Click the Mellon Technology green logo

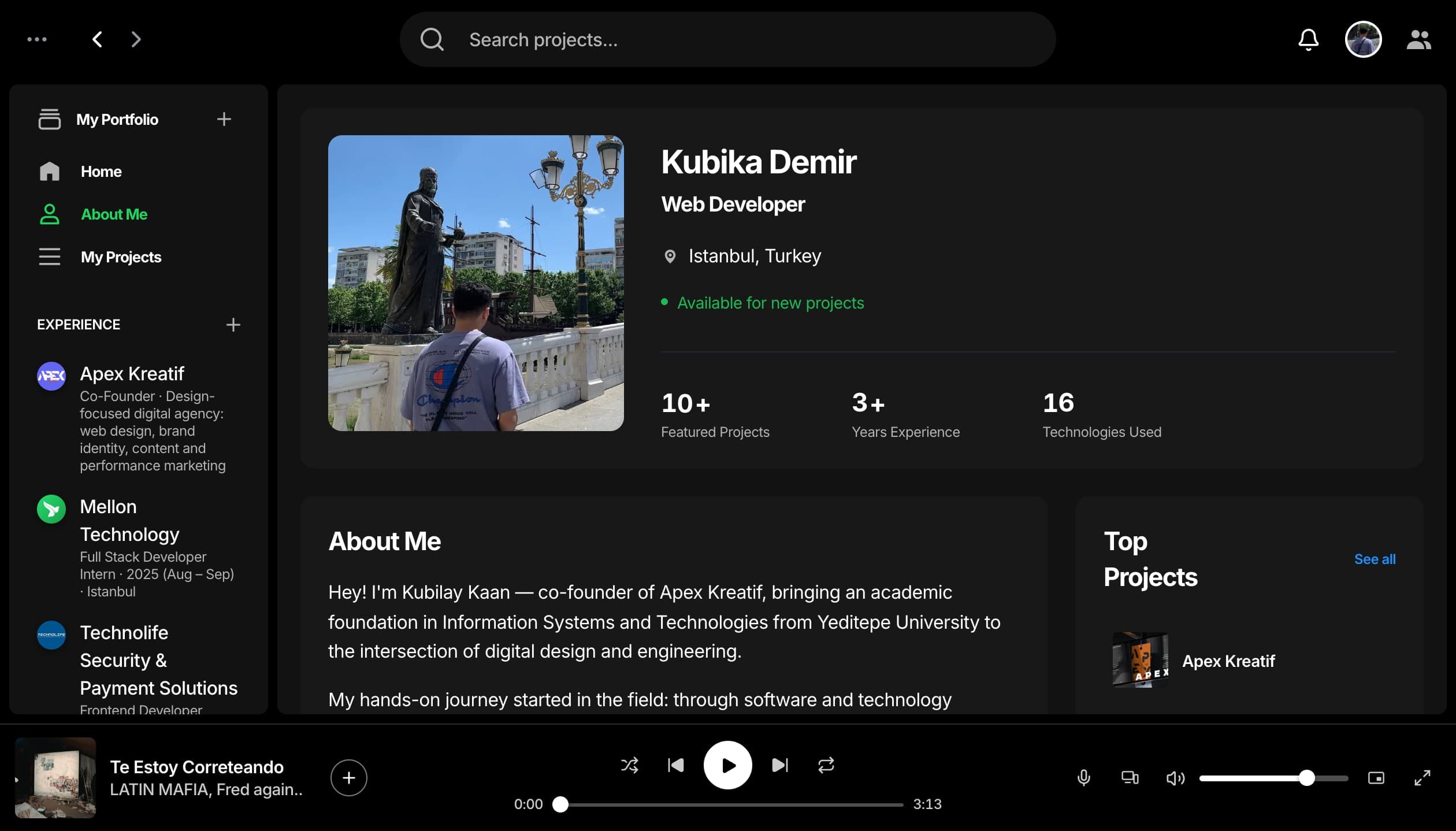tap(51, 509)
